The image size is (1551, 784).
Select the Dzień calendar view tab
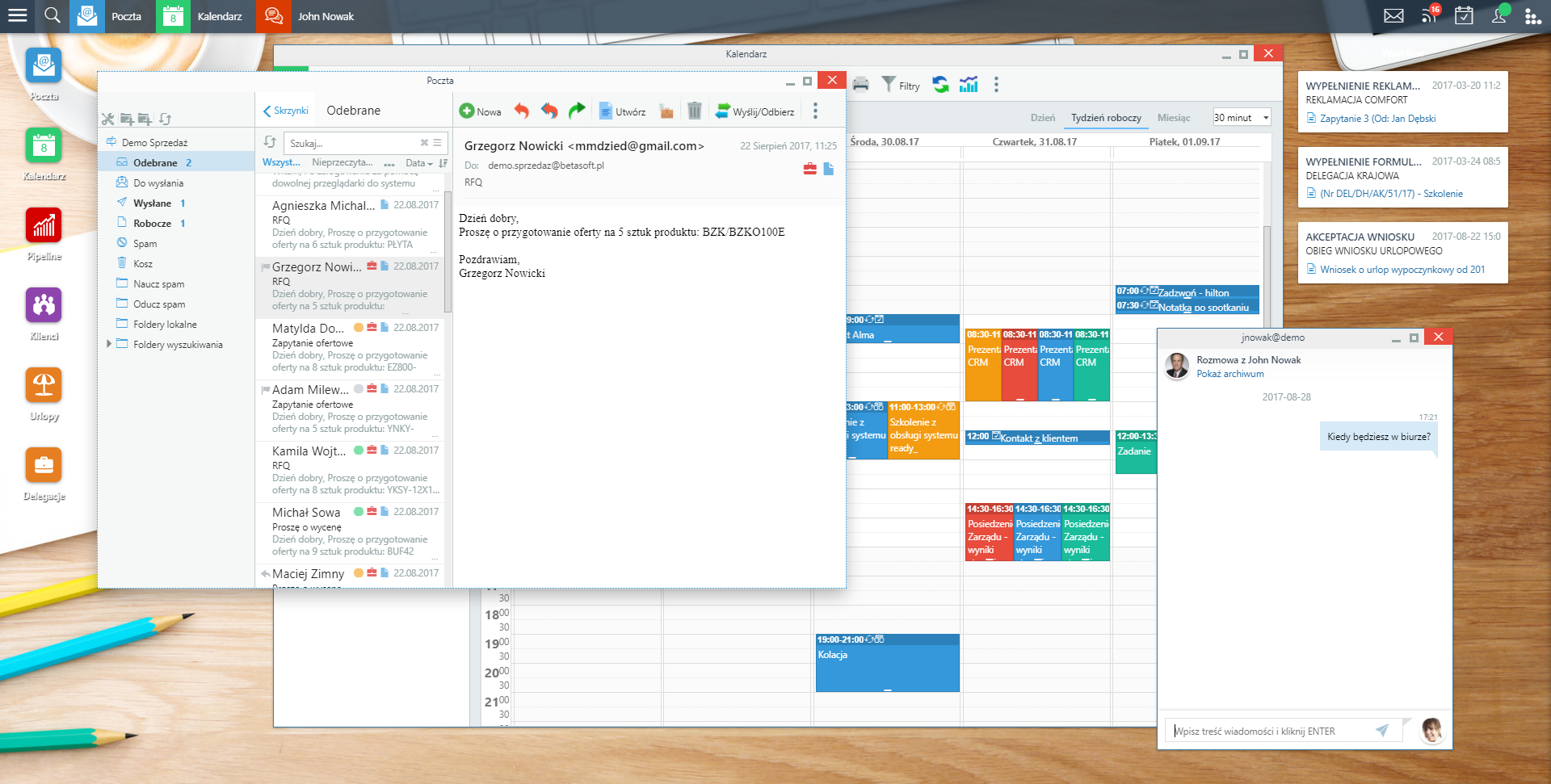point(1043,118)
